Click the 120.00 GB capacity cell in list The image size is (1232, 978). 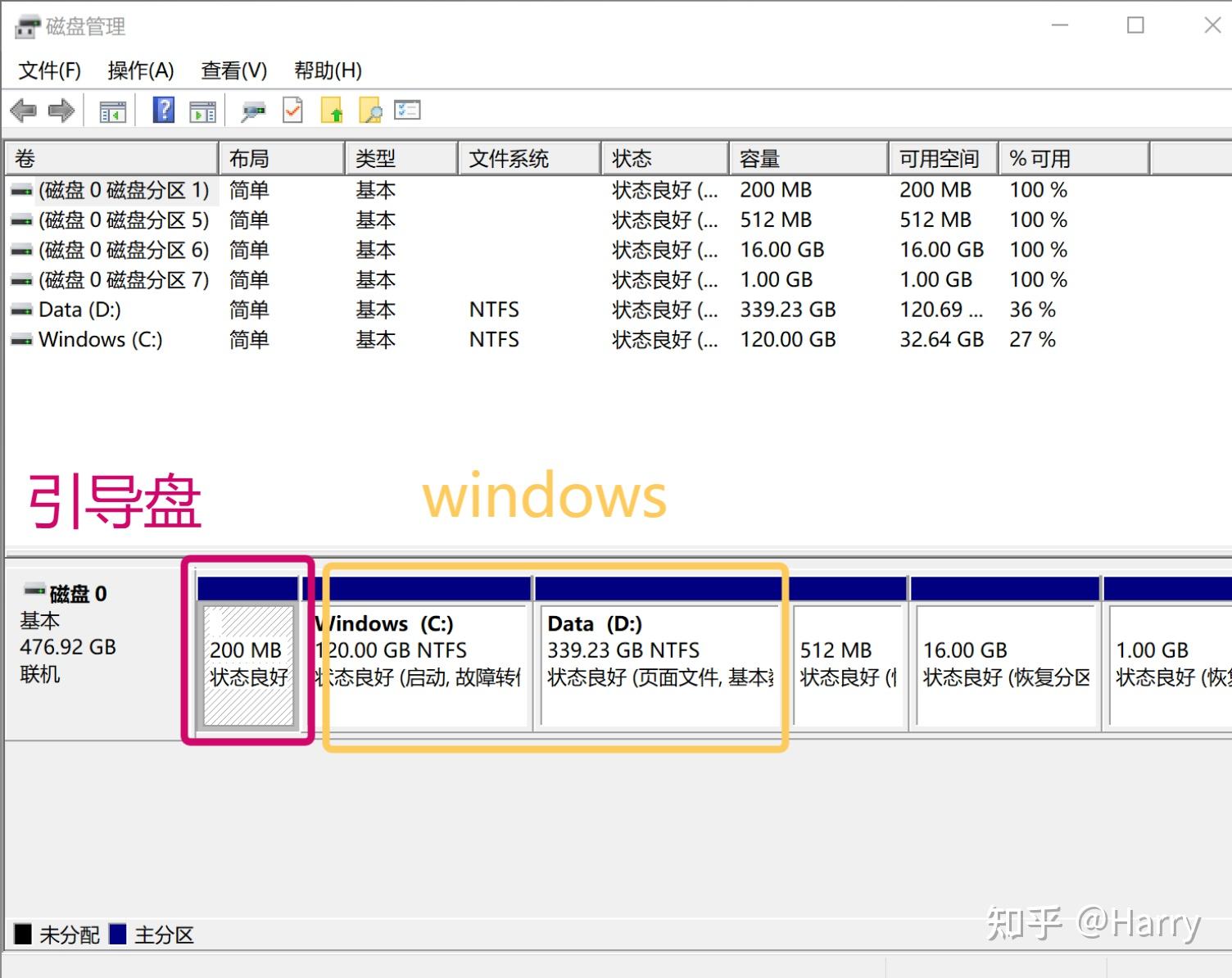(788, 340)
